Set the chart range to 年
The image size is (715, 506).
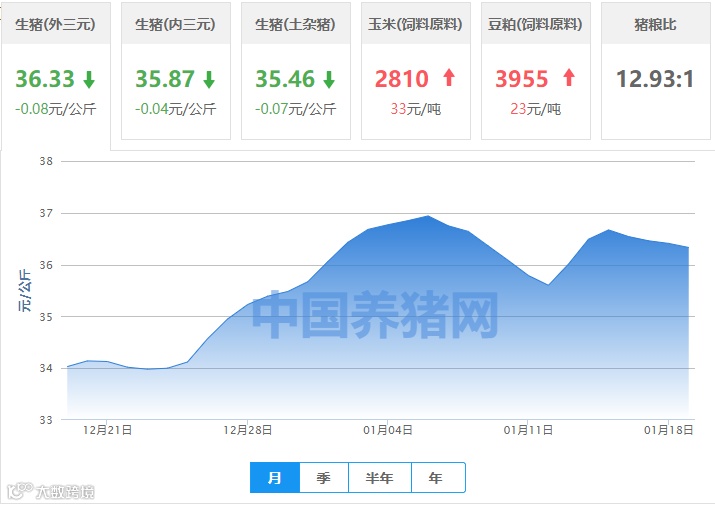pyautogui.click(x=438, y=477)
